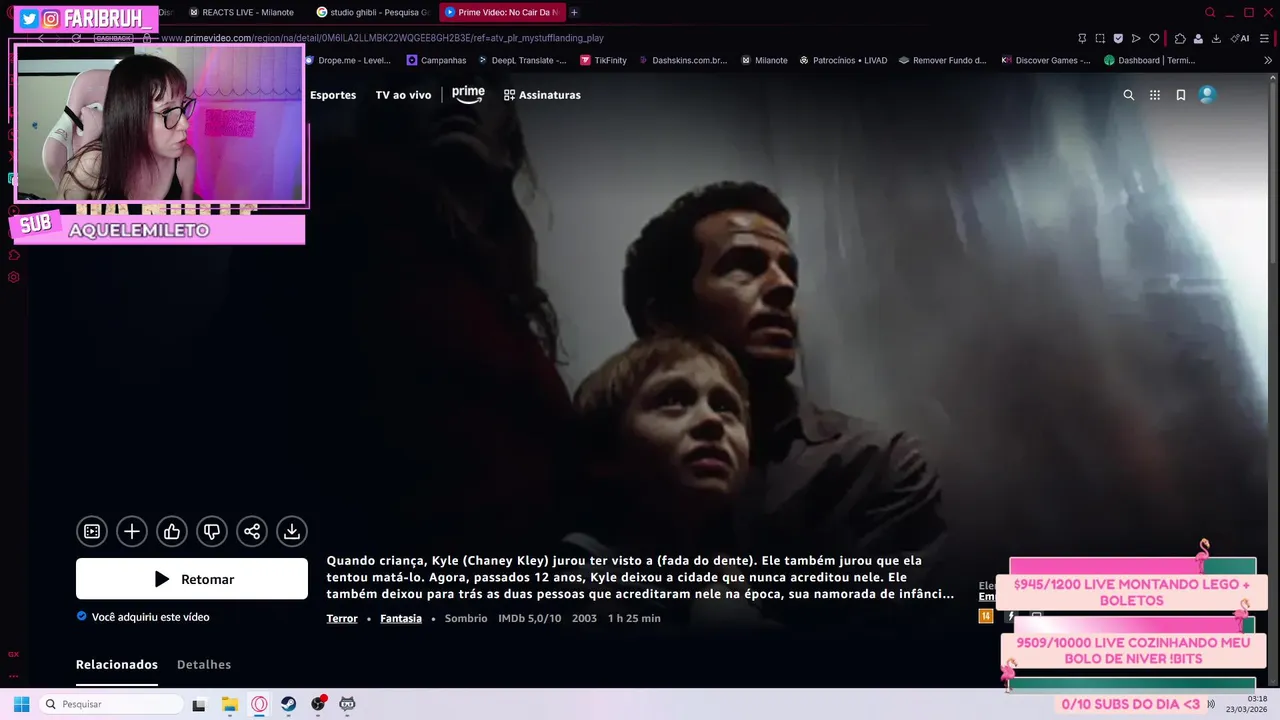The height and width of the screenshot is (720, 1280).
Task: Switch to REACTS LIVE - Milanote tab
Action: [242, 12]
